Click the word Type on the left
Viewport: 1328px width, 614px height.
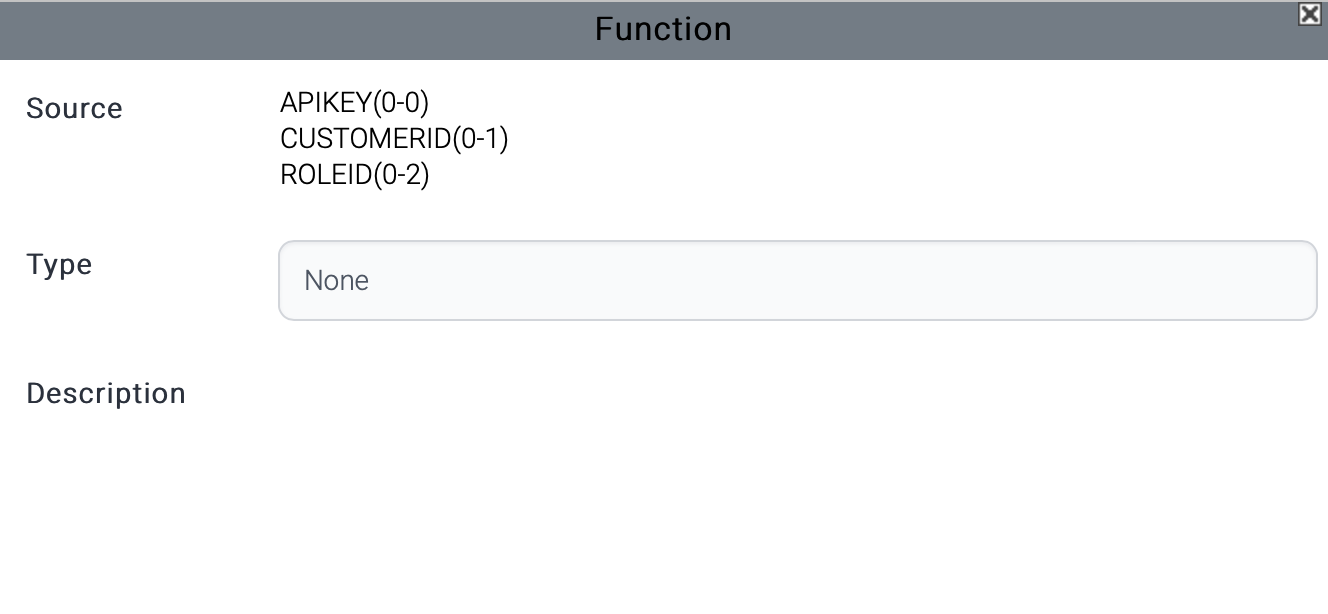point(59,265)
